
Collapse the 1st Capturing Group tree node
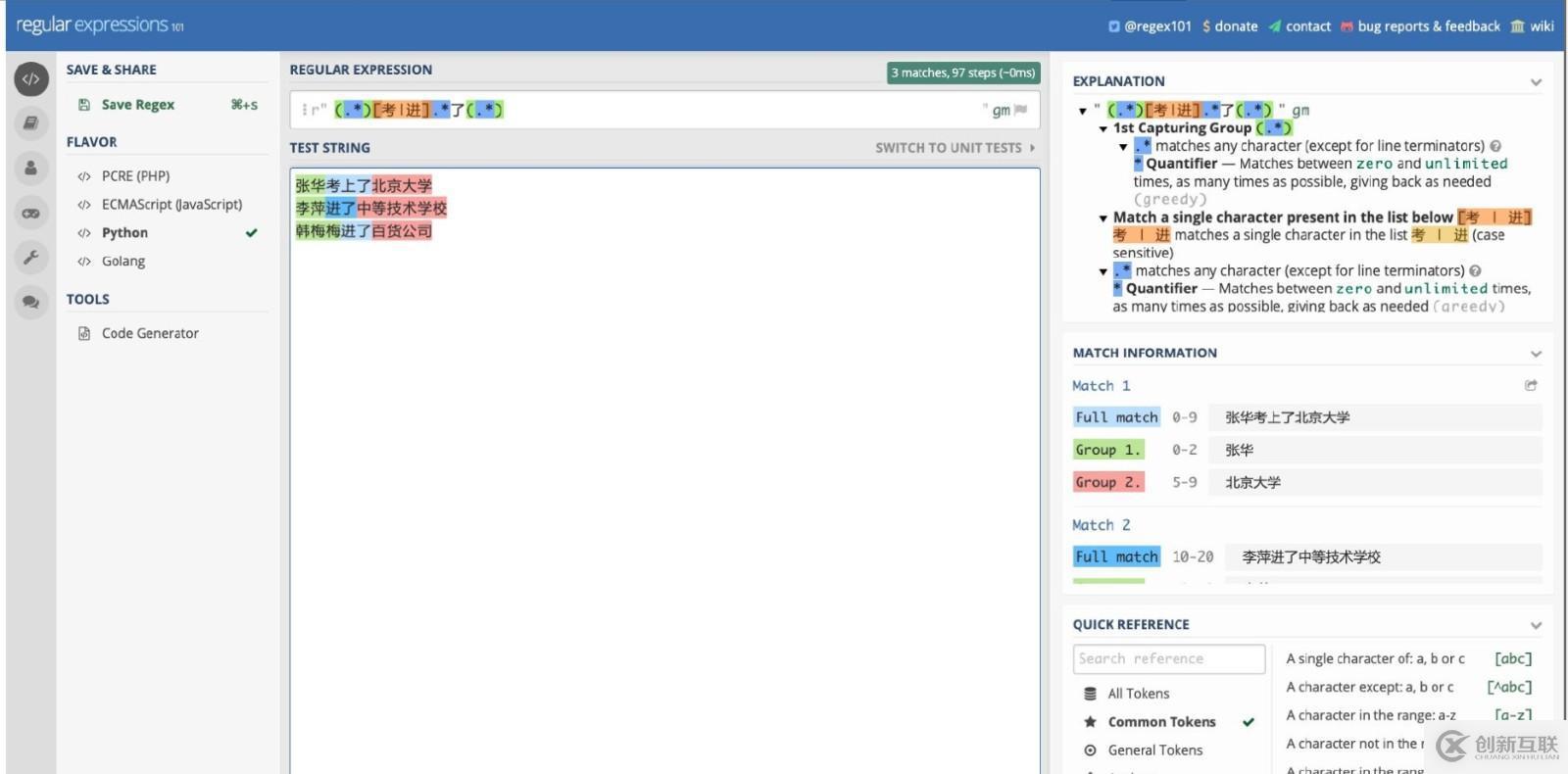point(1103,128)
